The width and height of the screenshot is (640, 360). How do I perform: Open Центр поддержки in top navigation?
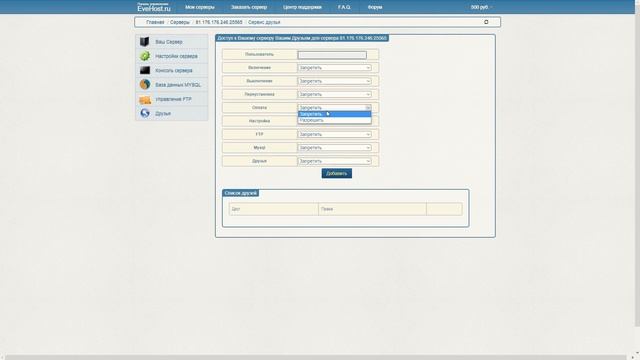click(x=302, y=7)
